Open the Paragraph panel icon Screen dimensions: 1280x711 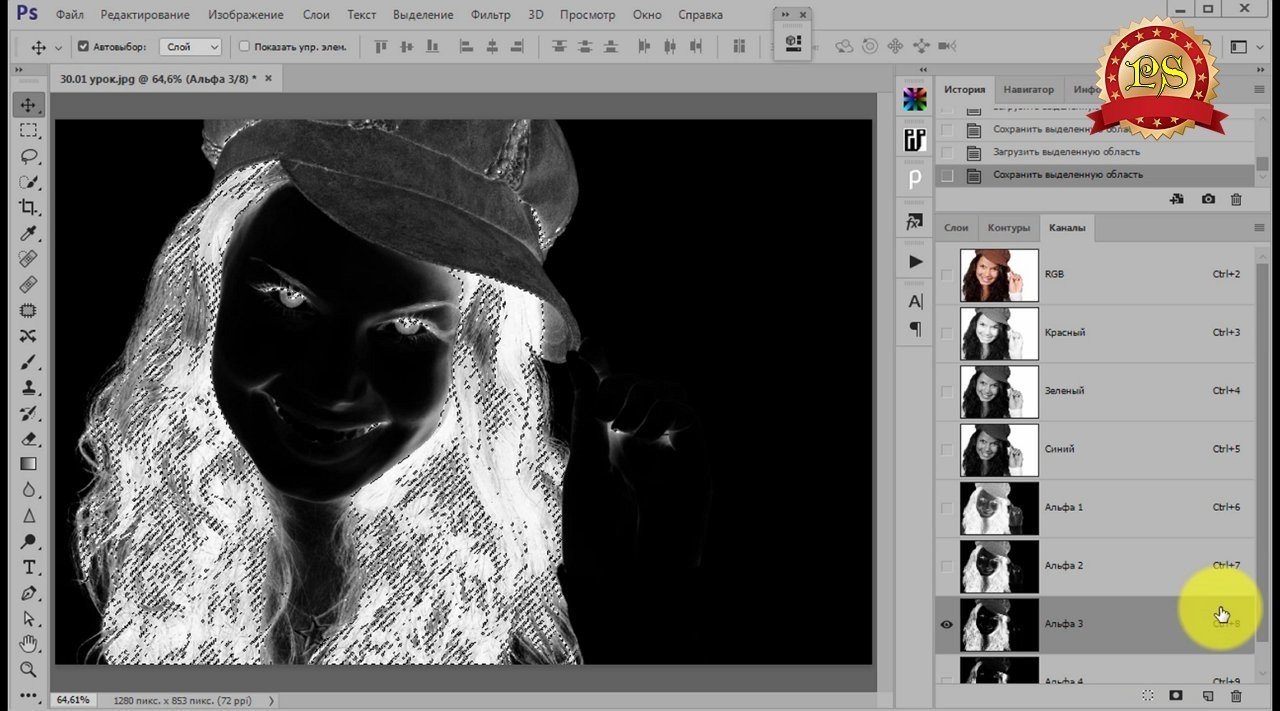[x=915, y=328]
